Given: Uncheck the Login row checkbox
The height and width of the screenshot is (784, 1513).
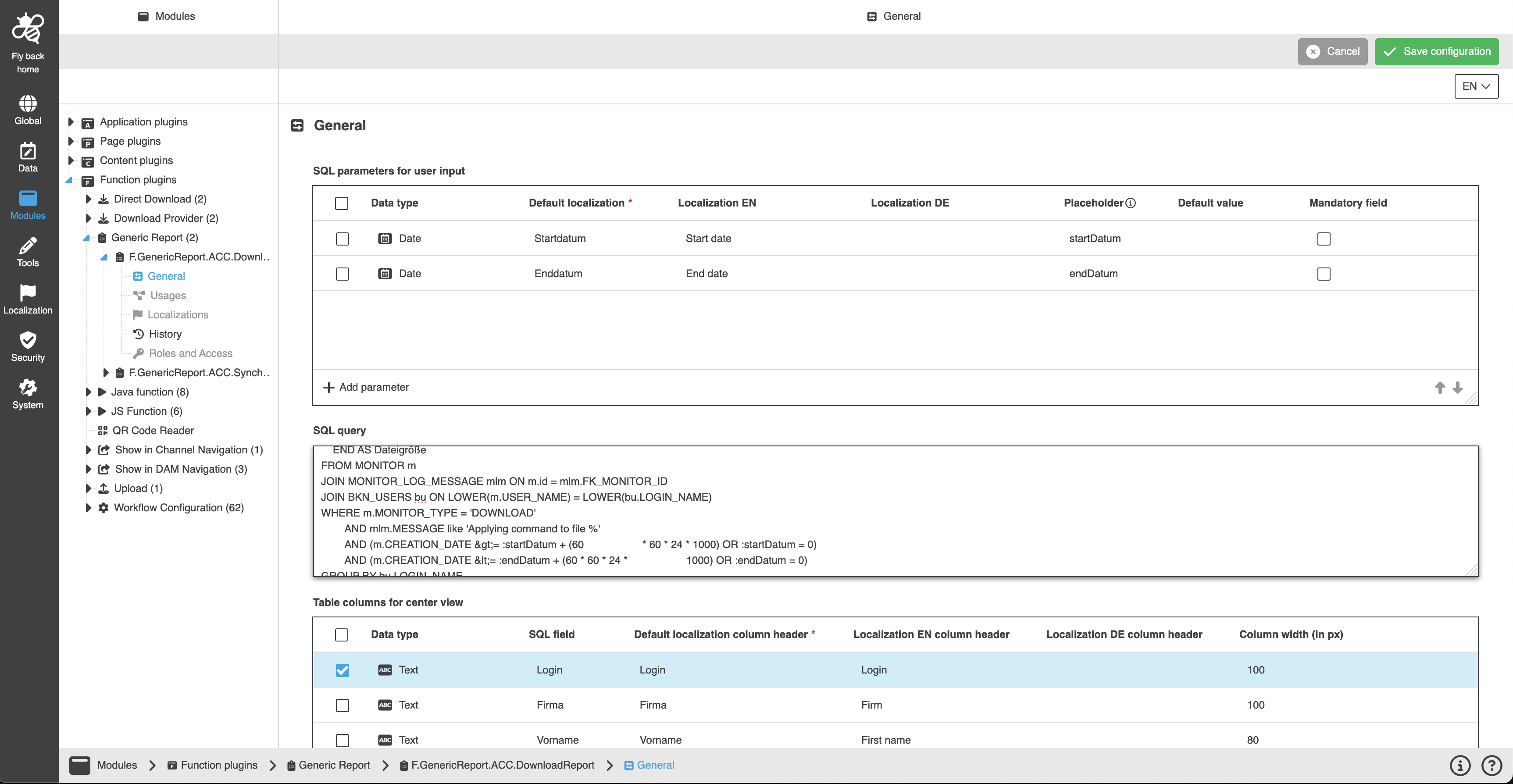Looking at the screenshot, I should pos(342,670).
